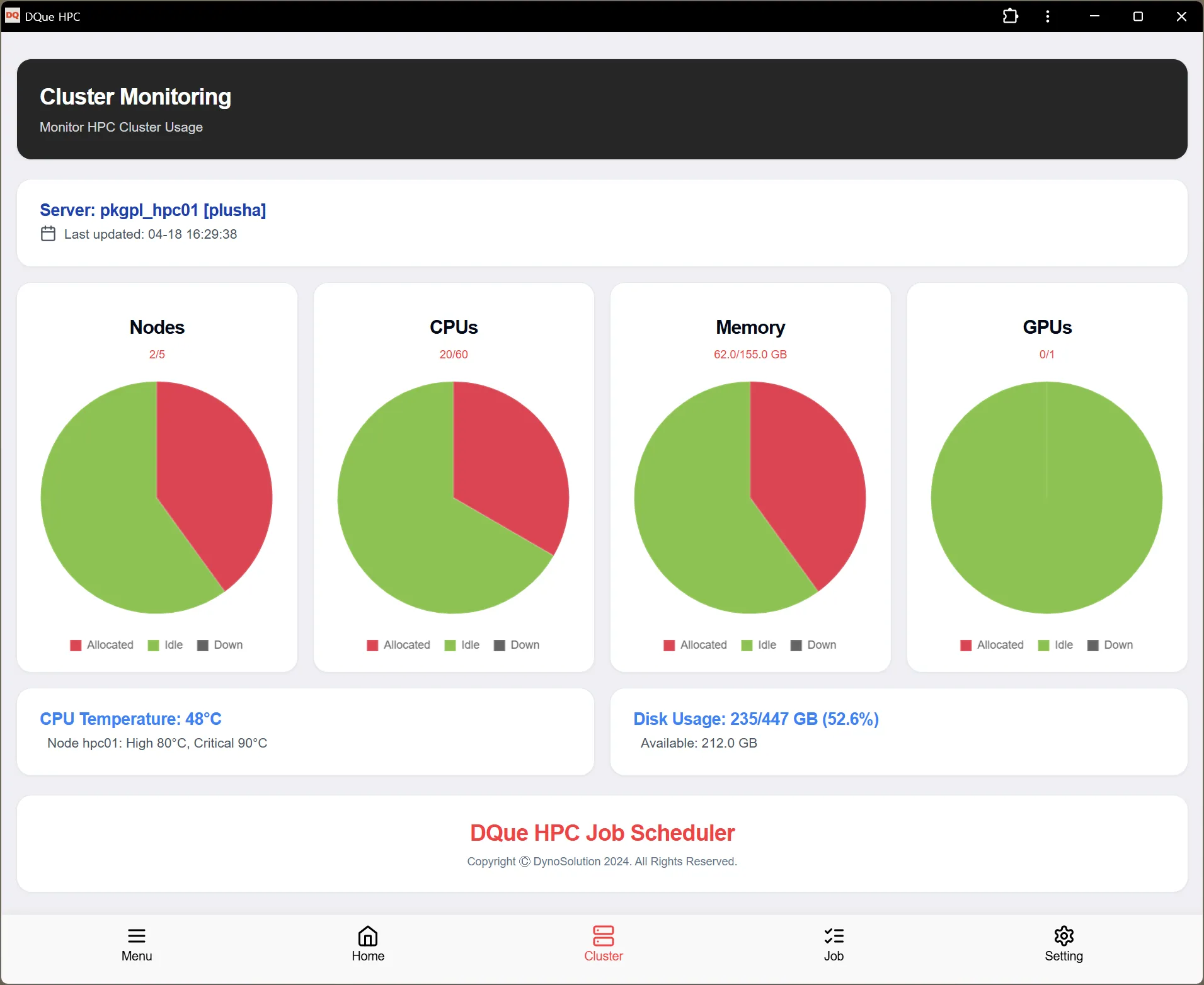Toggle Allocated legend in GPUs chart
Image resolution: width=1204 pixels, height=985 pixels.
pyautogui.click(x=992, y=645)
